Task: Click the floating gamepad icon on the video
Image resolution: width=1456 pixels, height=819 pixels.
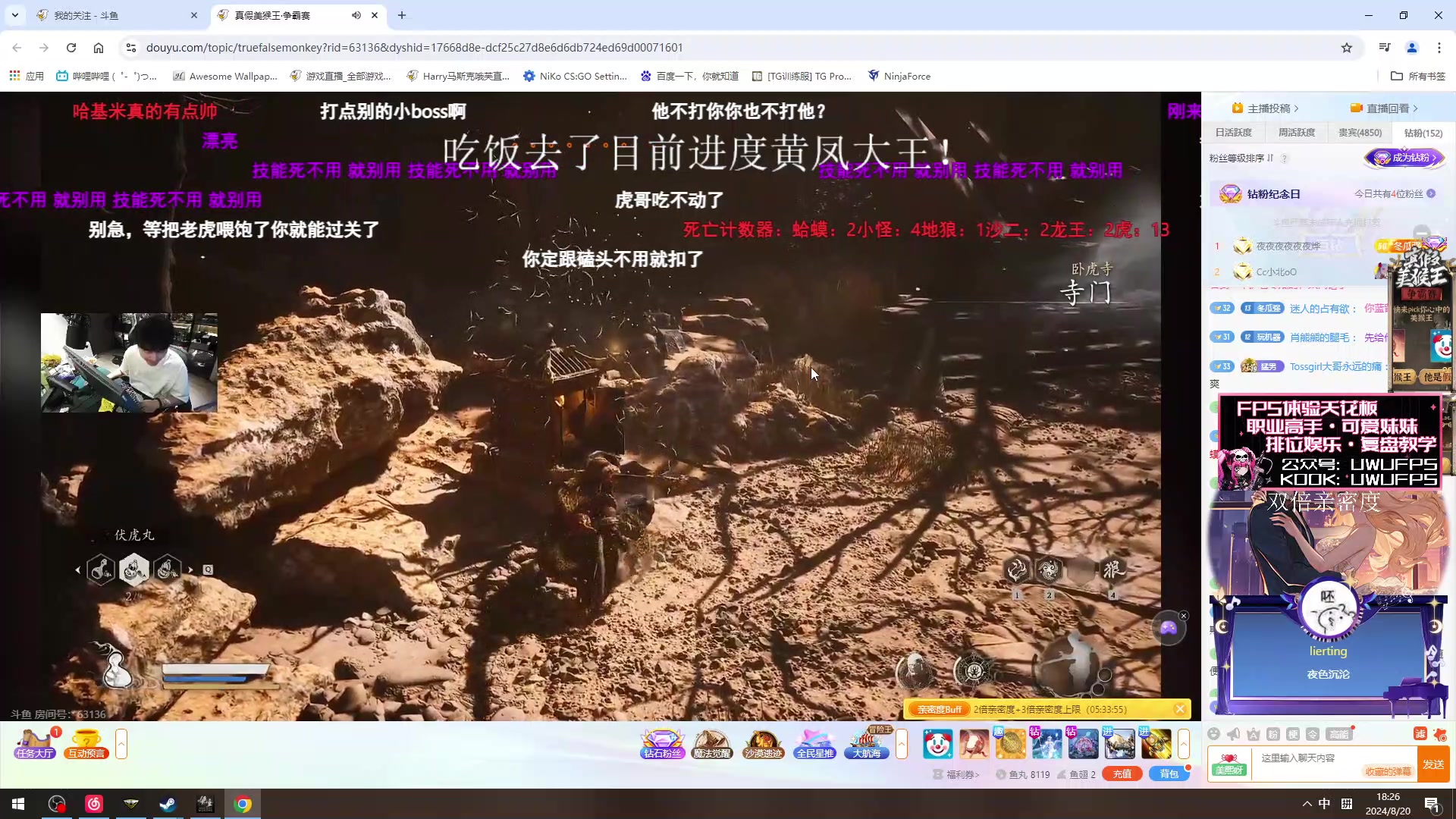Action: pos(1169,628)
